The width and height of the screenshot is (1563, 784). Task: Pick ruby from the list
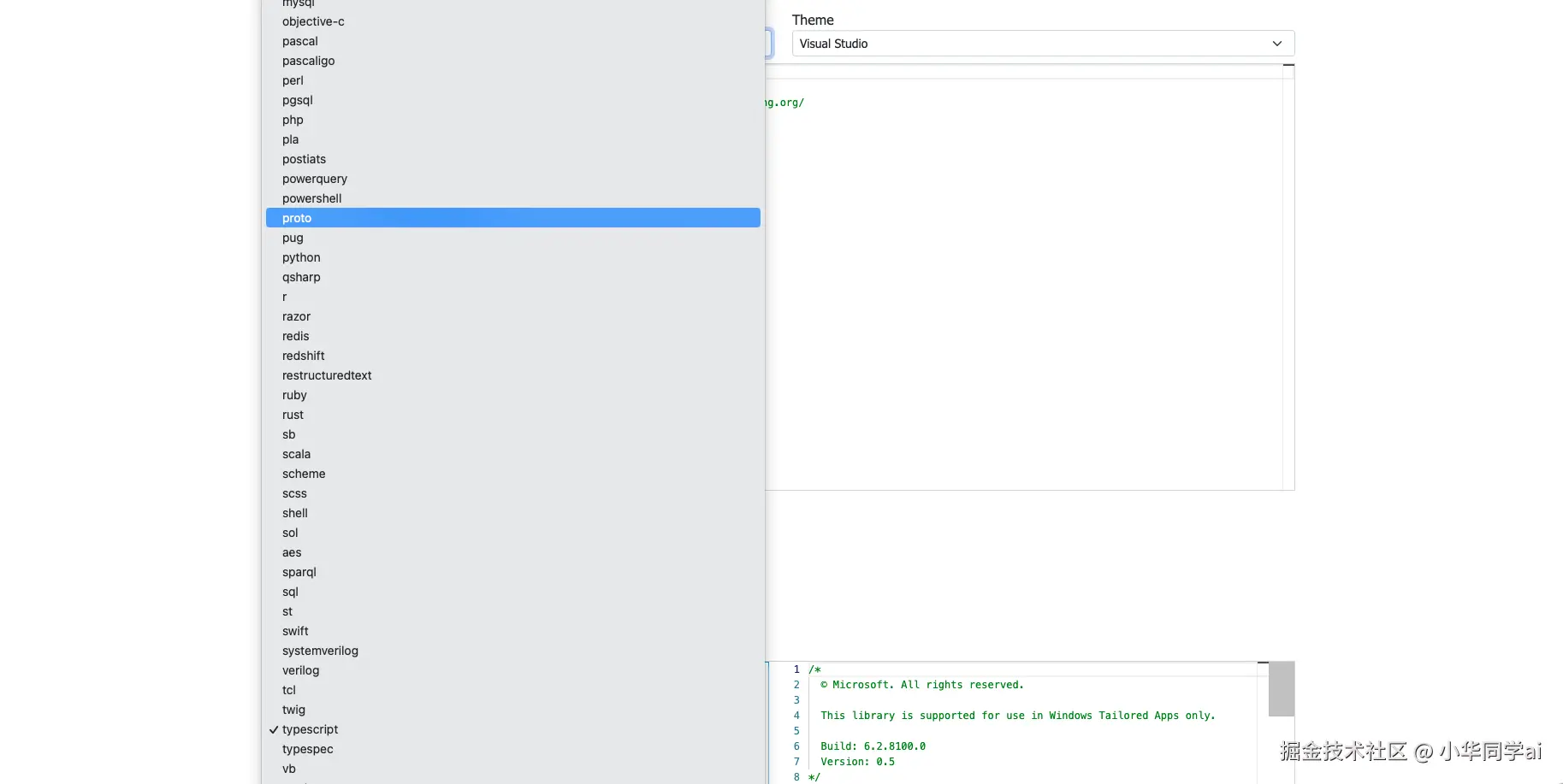pos(513,395)
